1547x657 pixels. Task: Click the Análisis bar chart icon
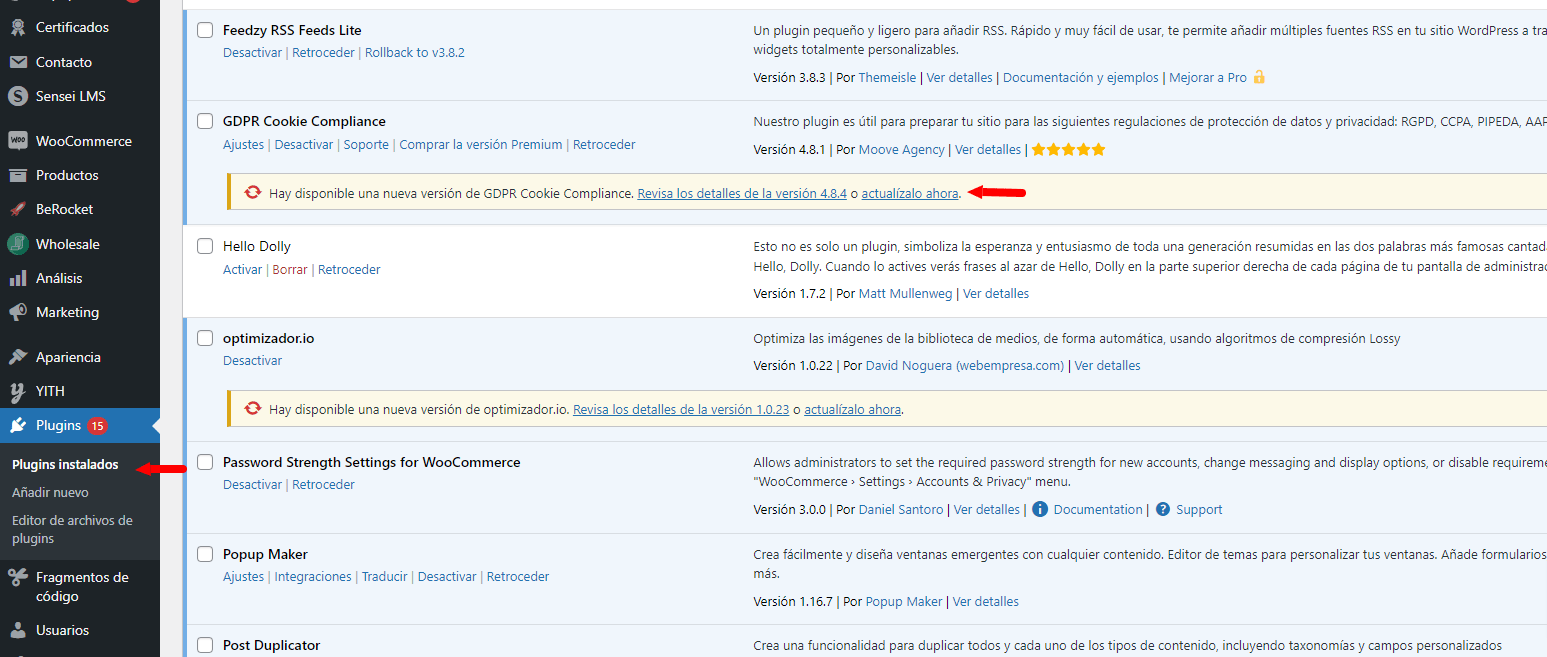click(x=18, y=278)
